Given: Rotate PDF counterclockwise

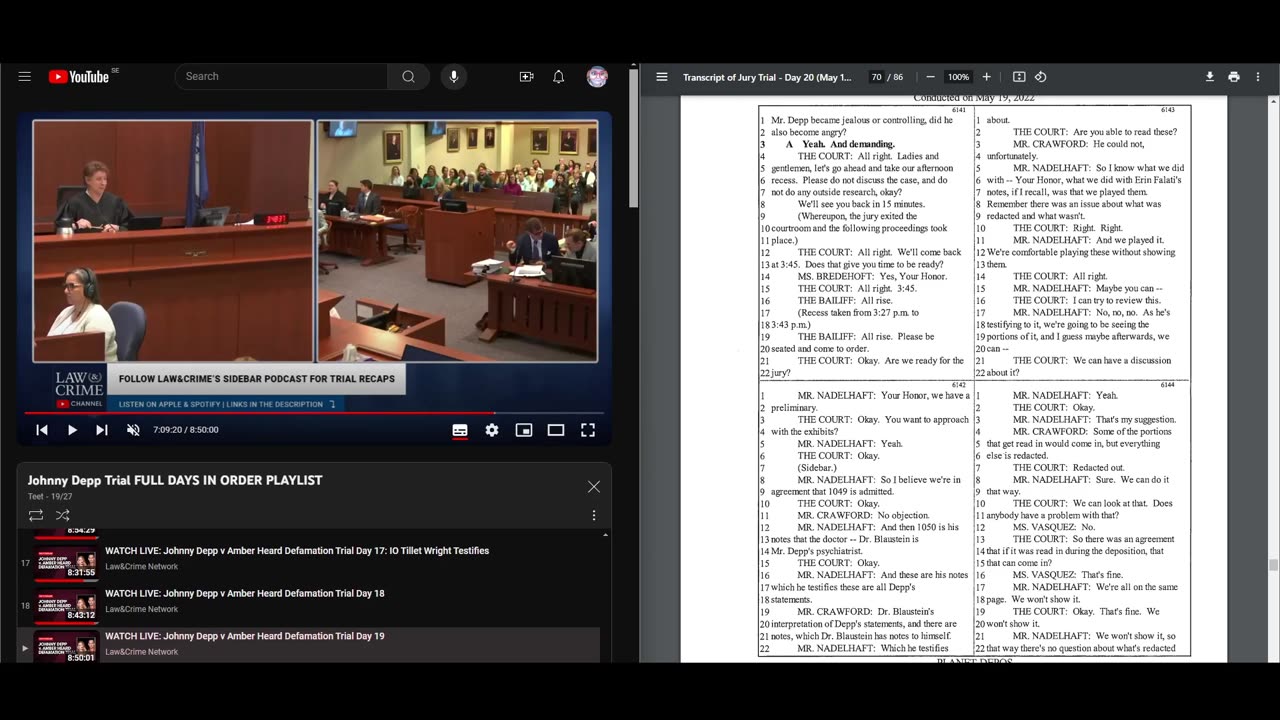Looking at the screenshot, I should 1041,77.
